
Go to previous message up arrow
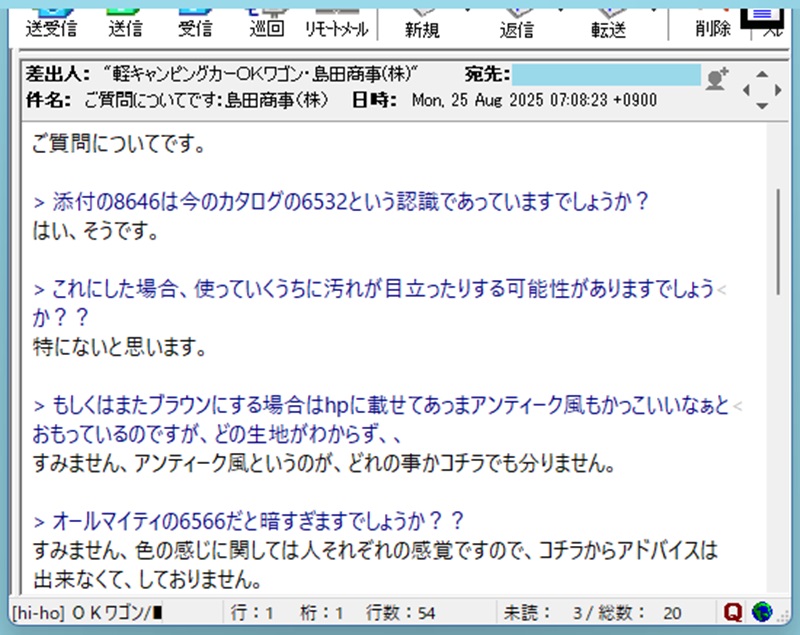point(762,74)
